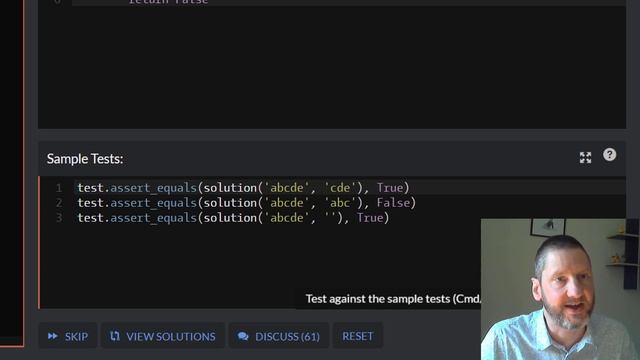The height and width of the screenshot is (360, 640).
Task: Click line number 2 in the Sample Tests gutter
Action: [59, 203]
